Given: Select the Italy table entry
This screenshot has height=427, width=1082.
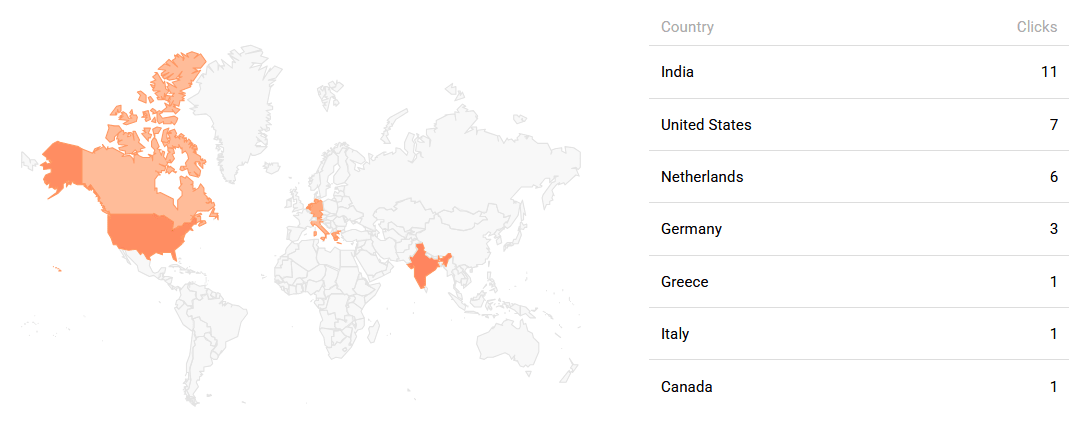Looking at the screenshot, I should (675, 334).
